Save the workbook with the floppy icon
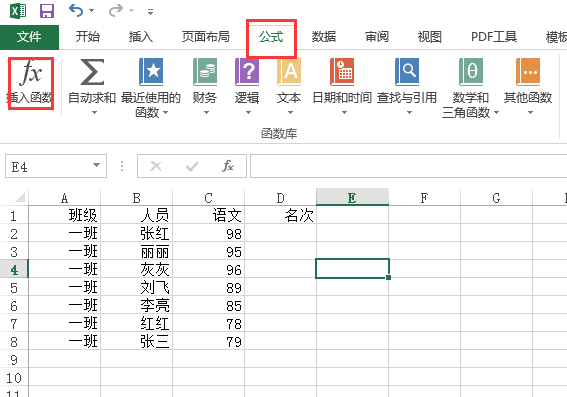 pyautogui.click(x=47, y=11)
